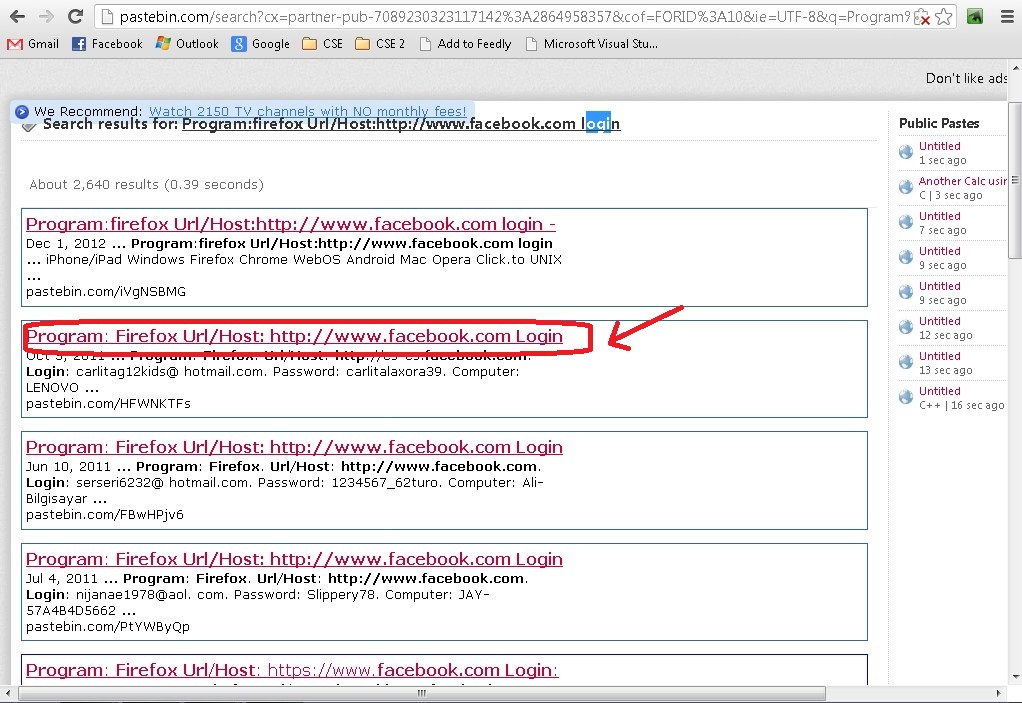Click the Public Pastes heading
This screenshot has width=1022, height=703.
click(939, 123)
